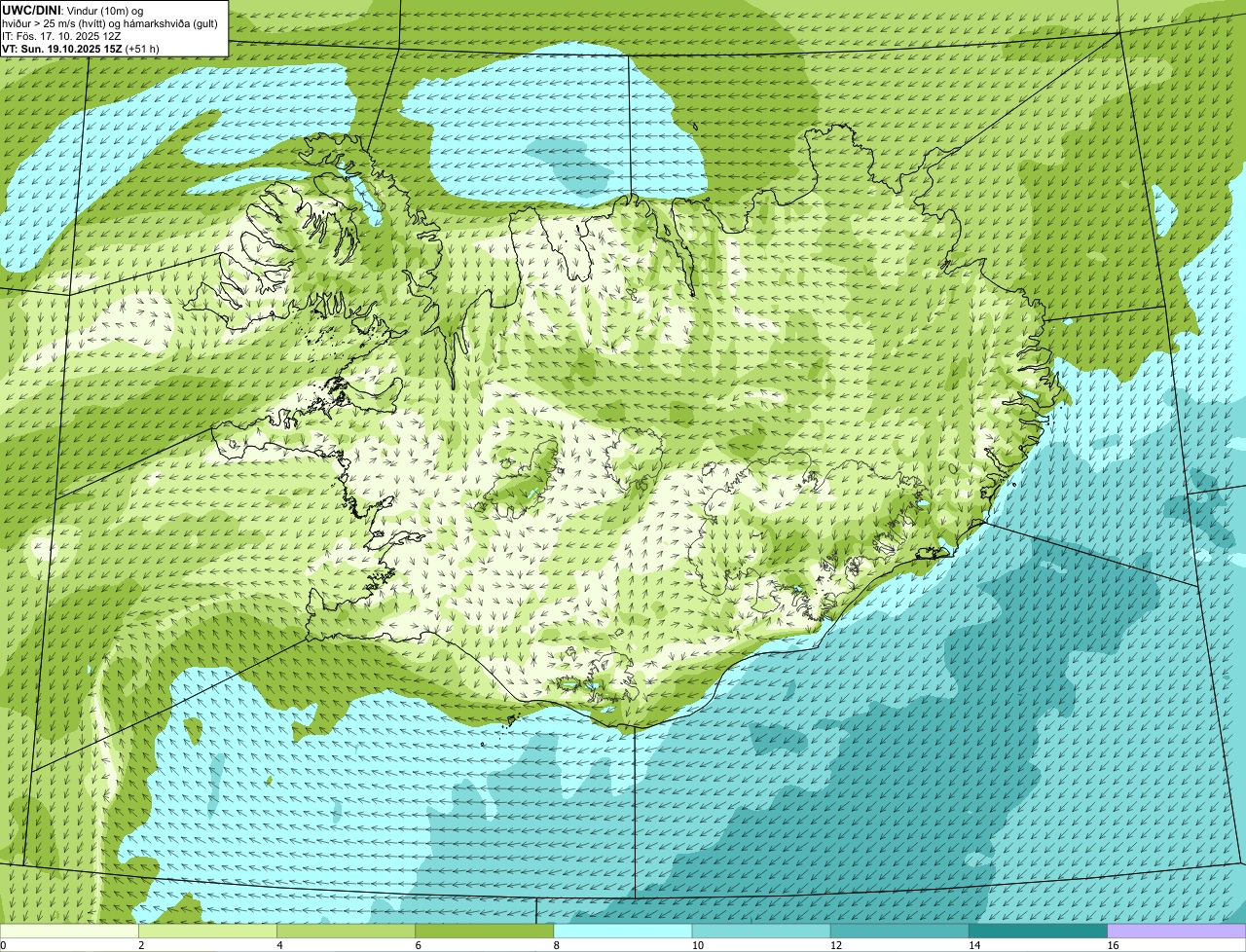
Task: Click the '8' label on the scale
Action: (557, 945)
